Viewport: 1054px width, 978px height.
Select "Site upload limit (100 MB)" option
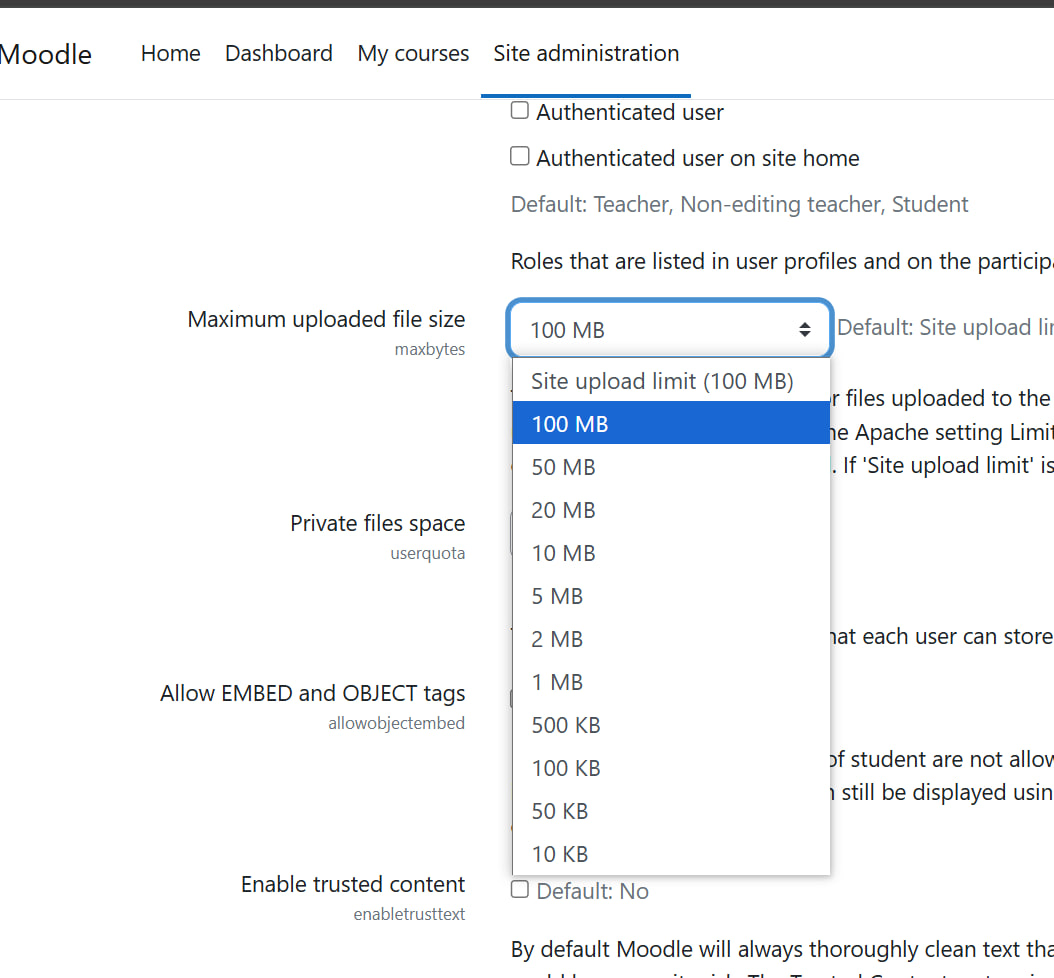coord(662,381)
